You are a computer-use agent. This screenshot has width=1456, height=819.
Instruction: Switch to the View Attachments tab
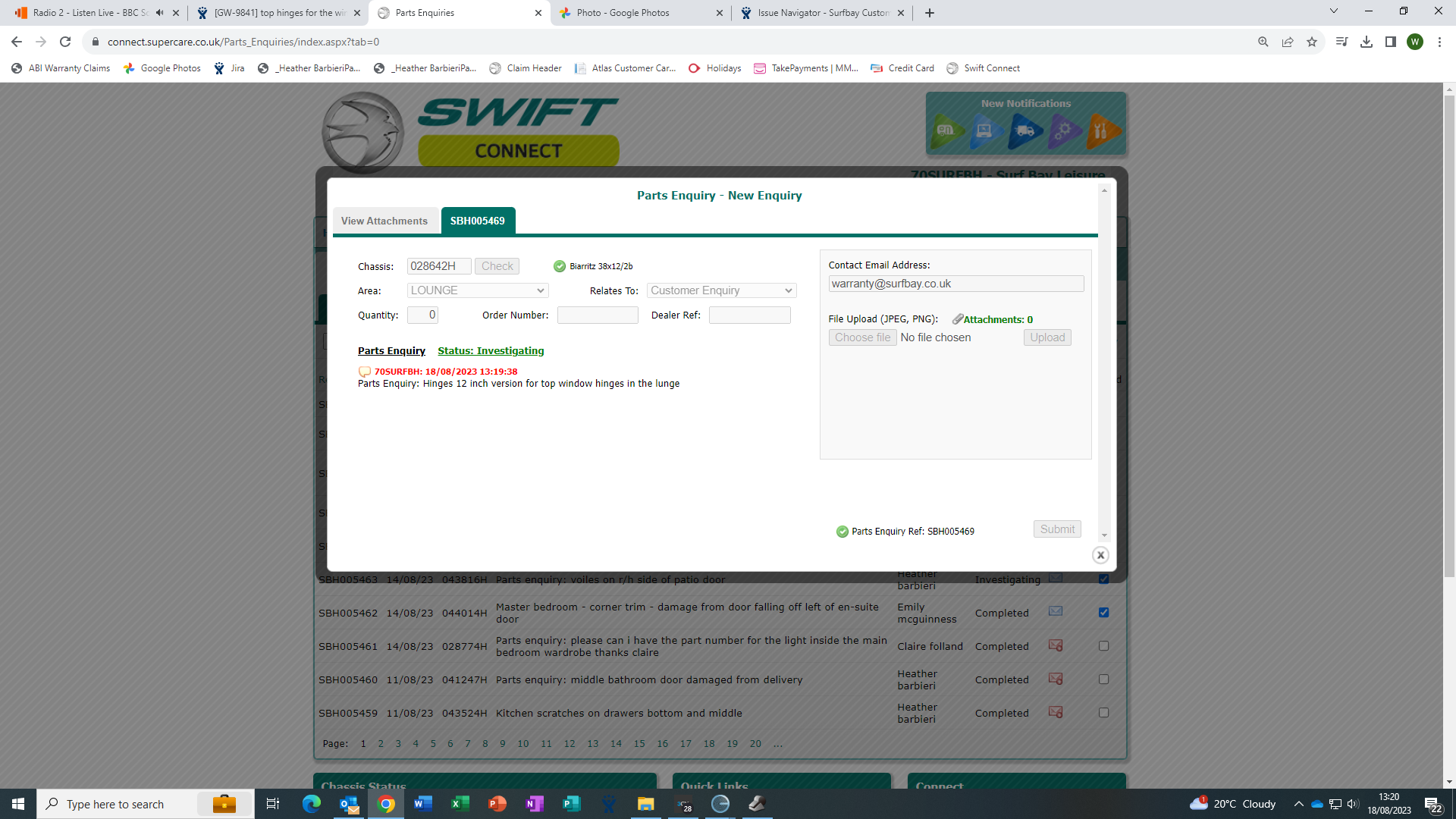384,221
